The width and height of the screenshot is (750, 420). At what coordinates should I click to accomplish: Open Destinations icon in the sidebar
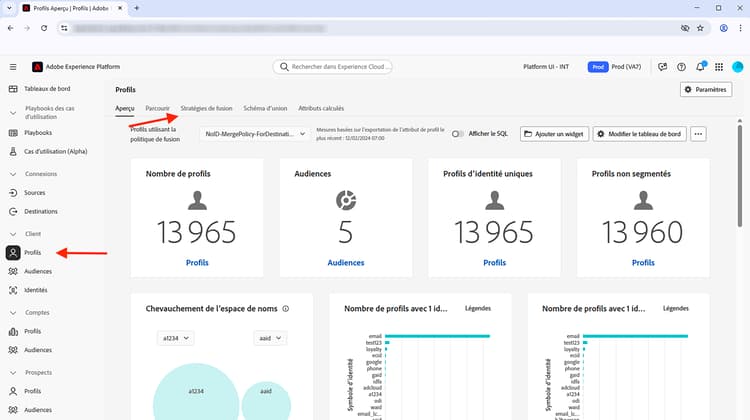(13, 211)
